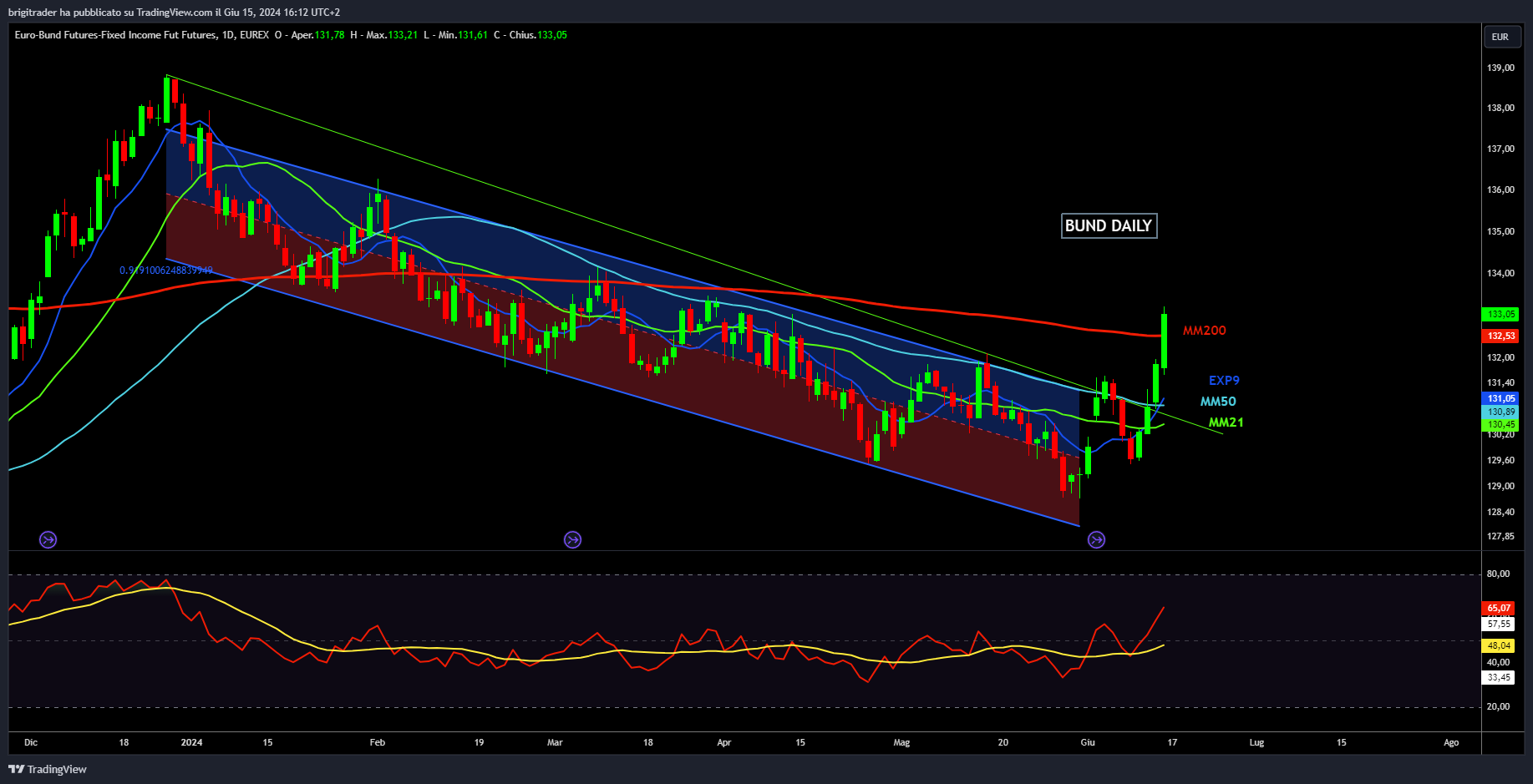Select the blue 0.919 regression value text
Screen dimensions: 1533x784
point(166,271)
